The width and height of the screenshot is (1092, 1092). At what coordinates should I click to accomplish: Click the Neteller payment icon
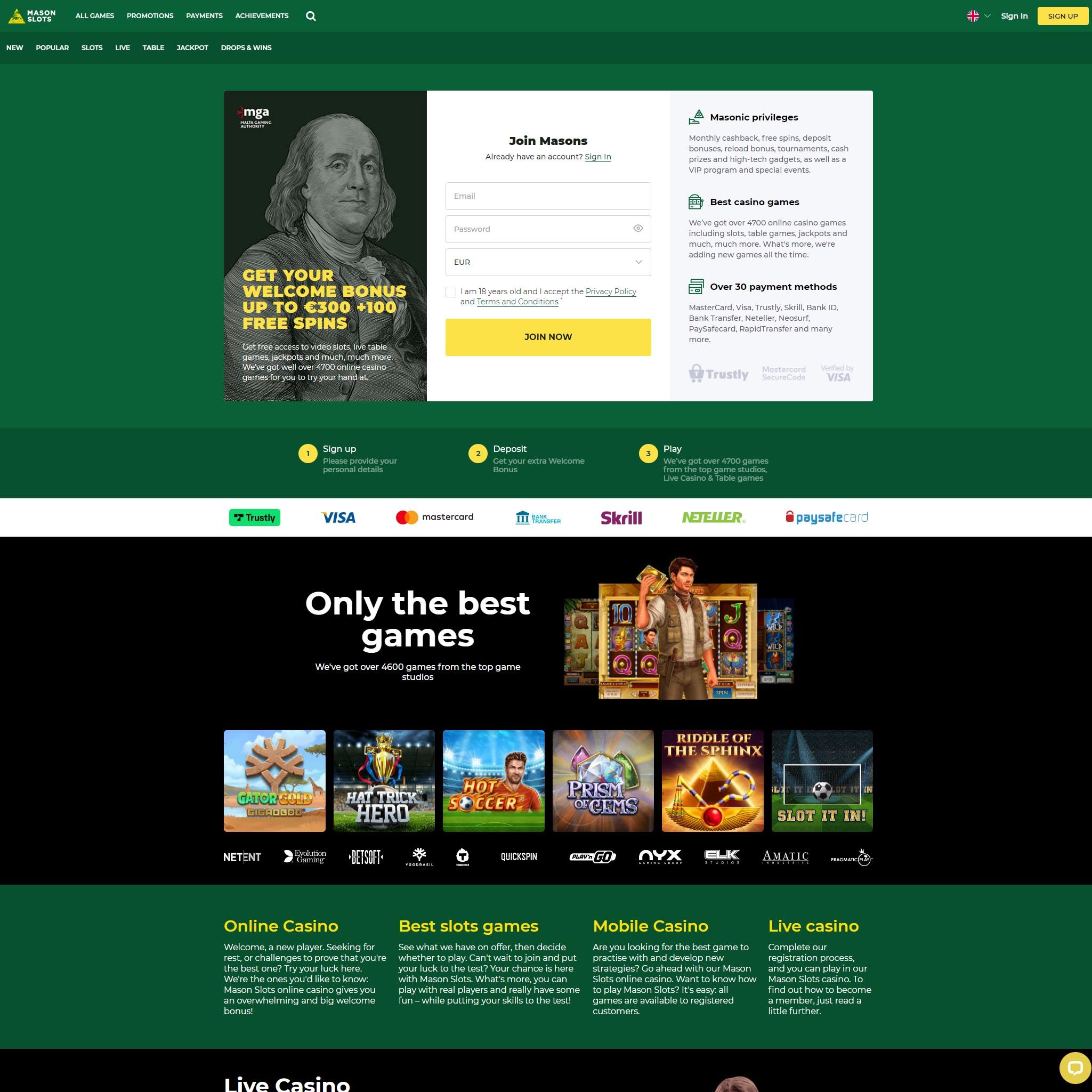point(713,516)
